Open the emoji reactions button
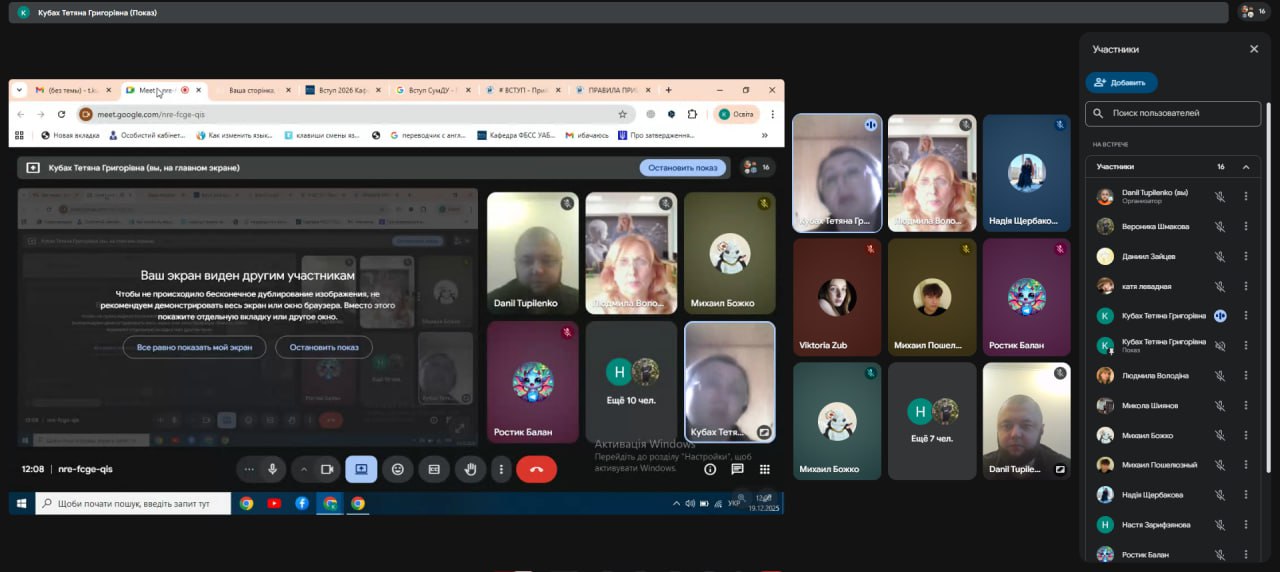1280x572 pixels. [x=398, y=469]
